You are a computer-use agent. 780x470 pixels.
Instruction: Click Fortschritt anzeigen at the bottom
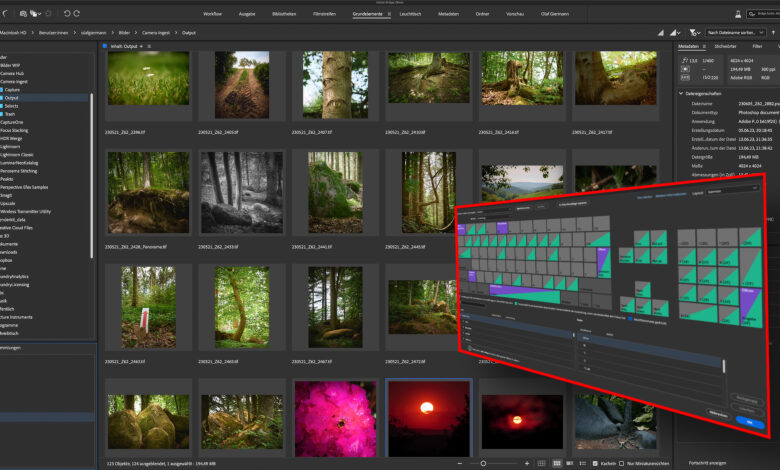[708, 464]
